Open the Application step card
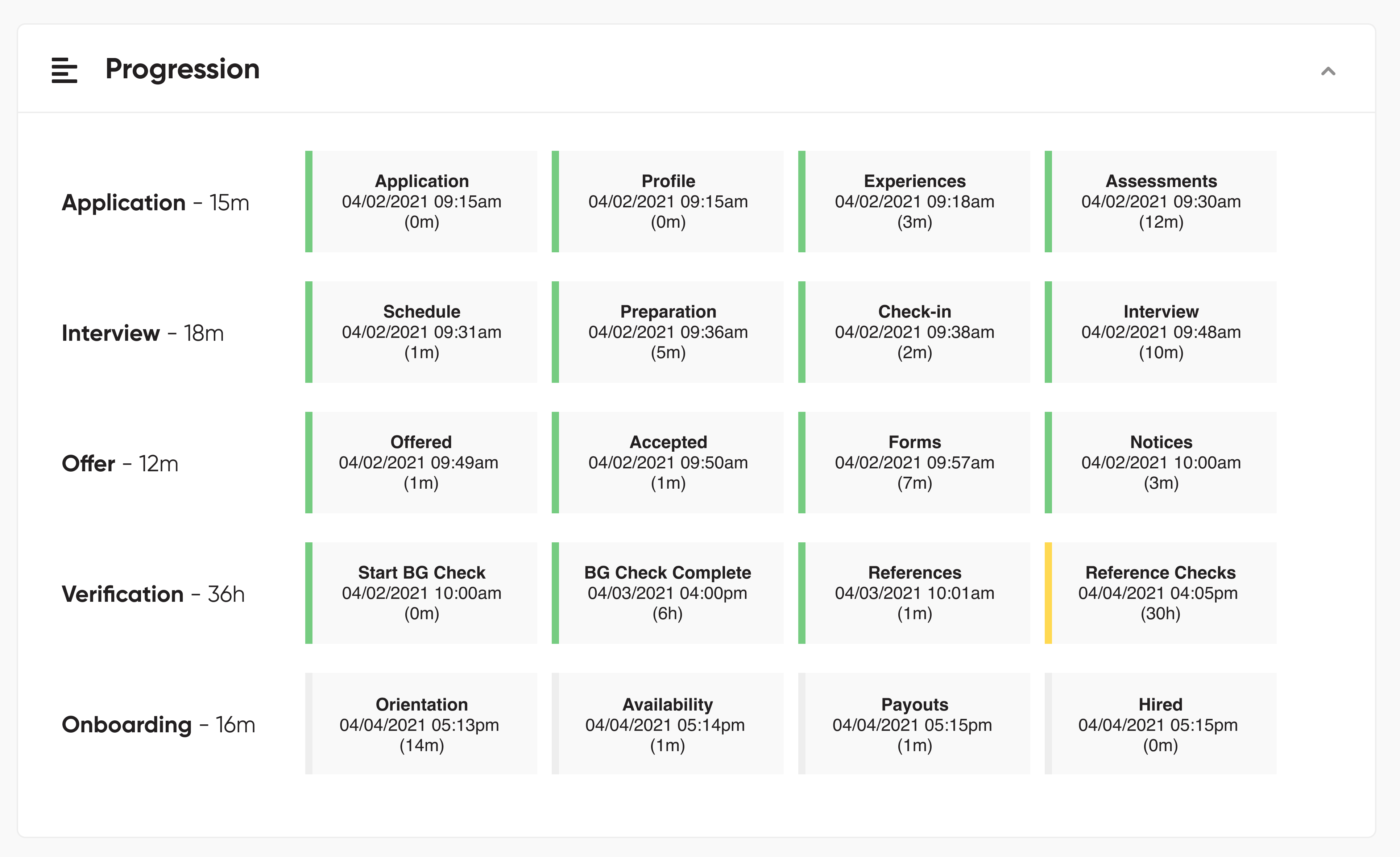The height and width of the screenshot is (857, 1400). 421,202
